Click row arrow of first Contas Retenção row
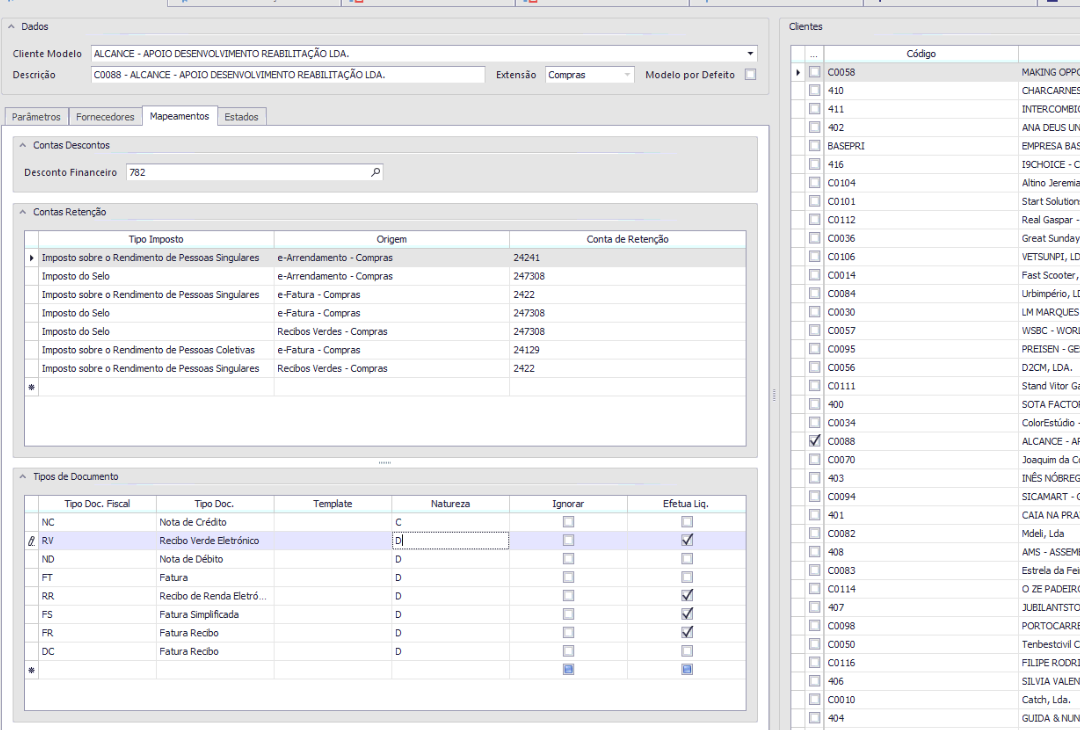 [x=31, y=258]
